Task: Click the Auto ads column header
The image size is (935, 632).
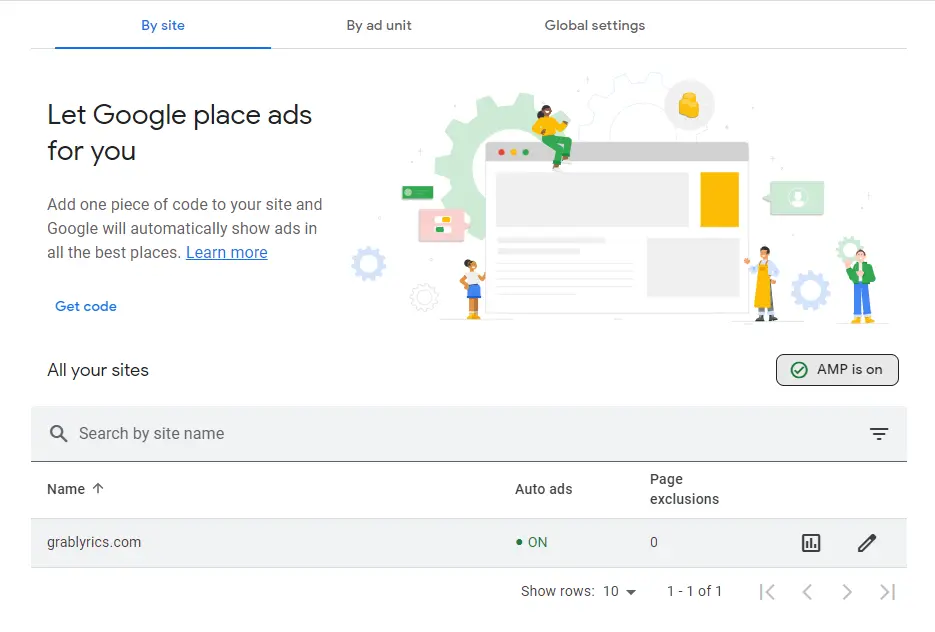Action: pos(543,490)
